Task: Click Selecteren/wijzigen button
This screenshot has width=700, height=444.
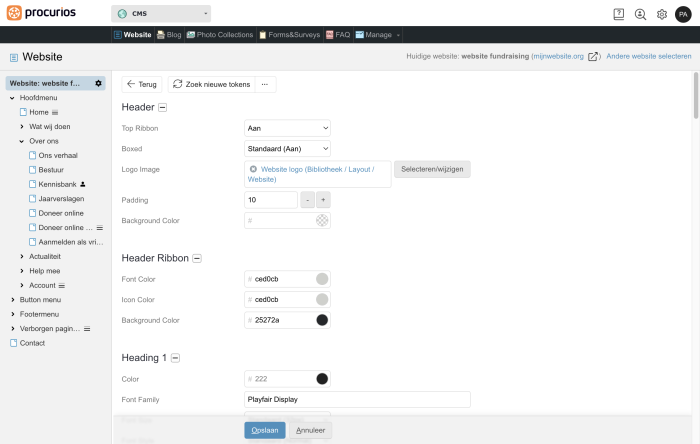Action: [x=432, y=169]
